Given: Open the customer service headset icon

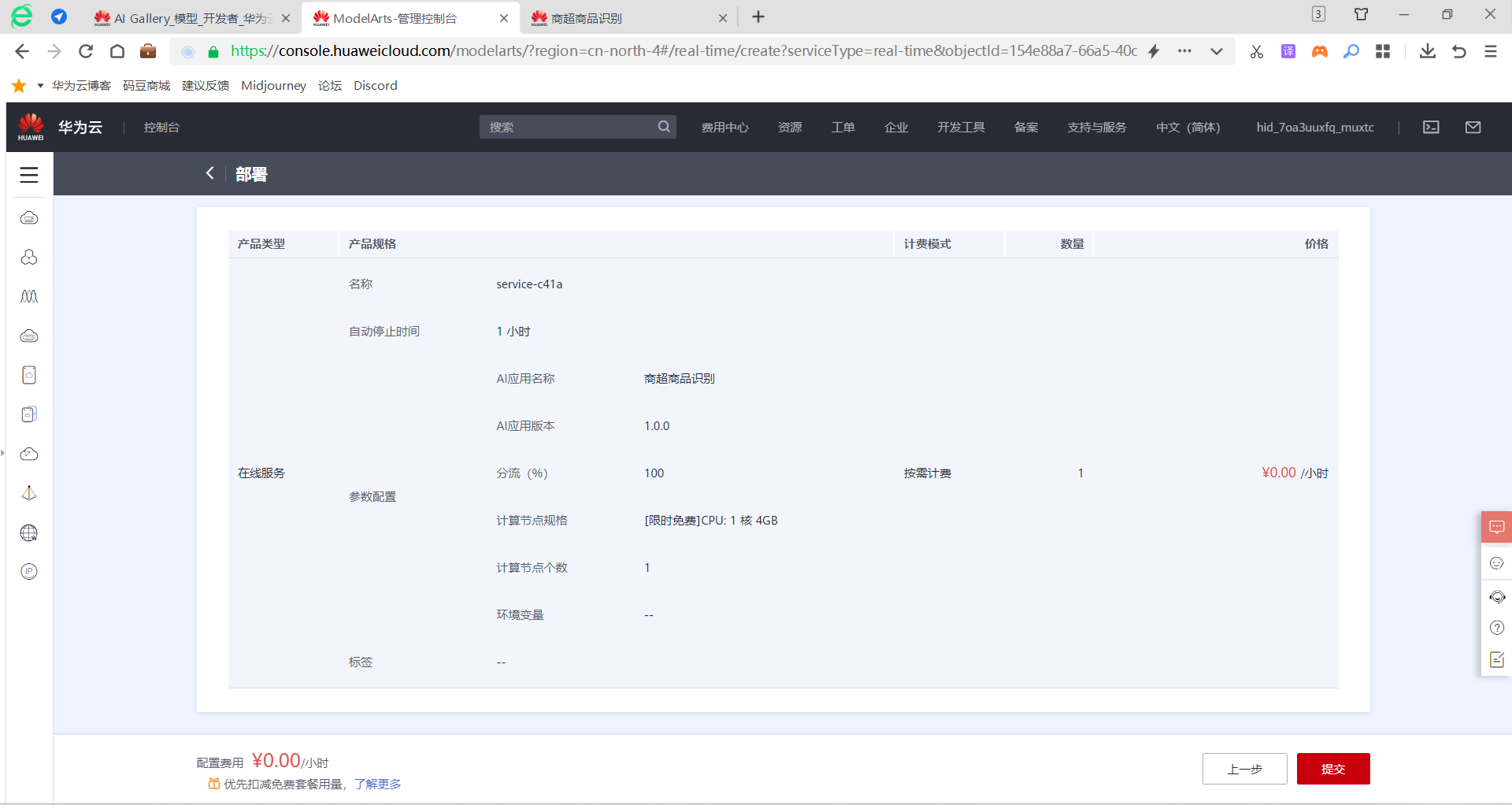Looking at the screenshot, I should (1497, 596).
